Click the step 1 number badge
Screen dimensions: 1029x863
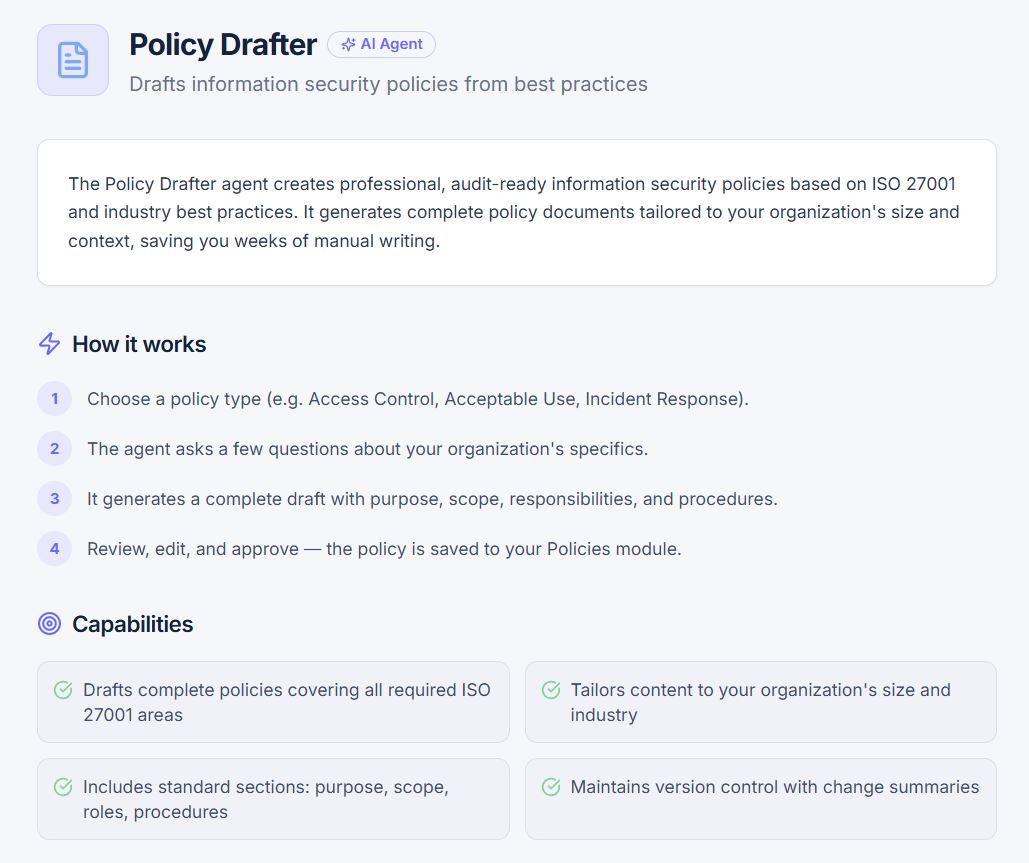pyautogui.click(x=54, y=399)
